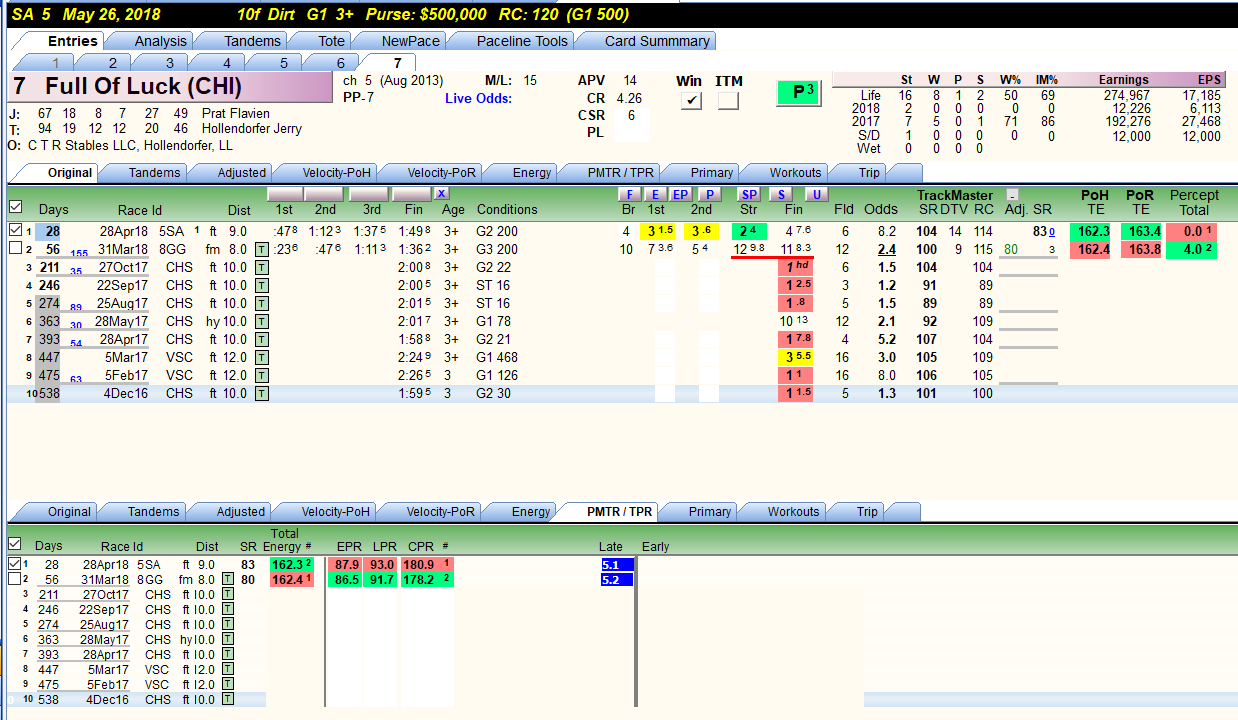Click the PoR TE column header

[x=1140, y=202]
